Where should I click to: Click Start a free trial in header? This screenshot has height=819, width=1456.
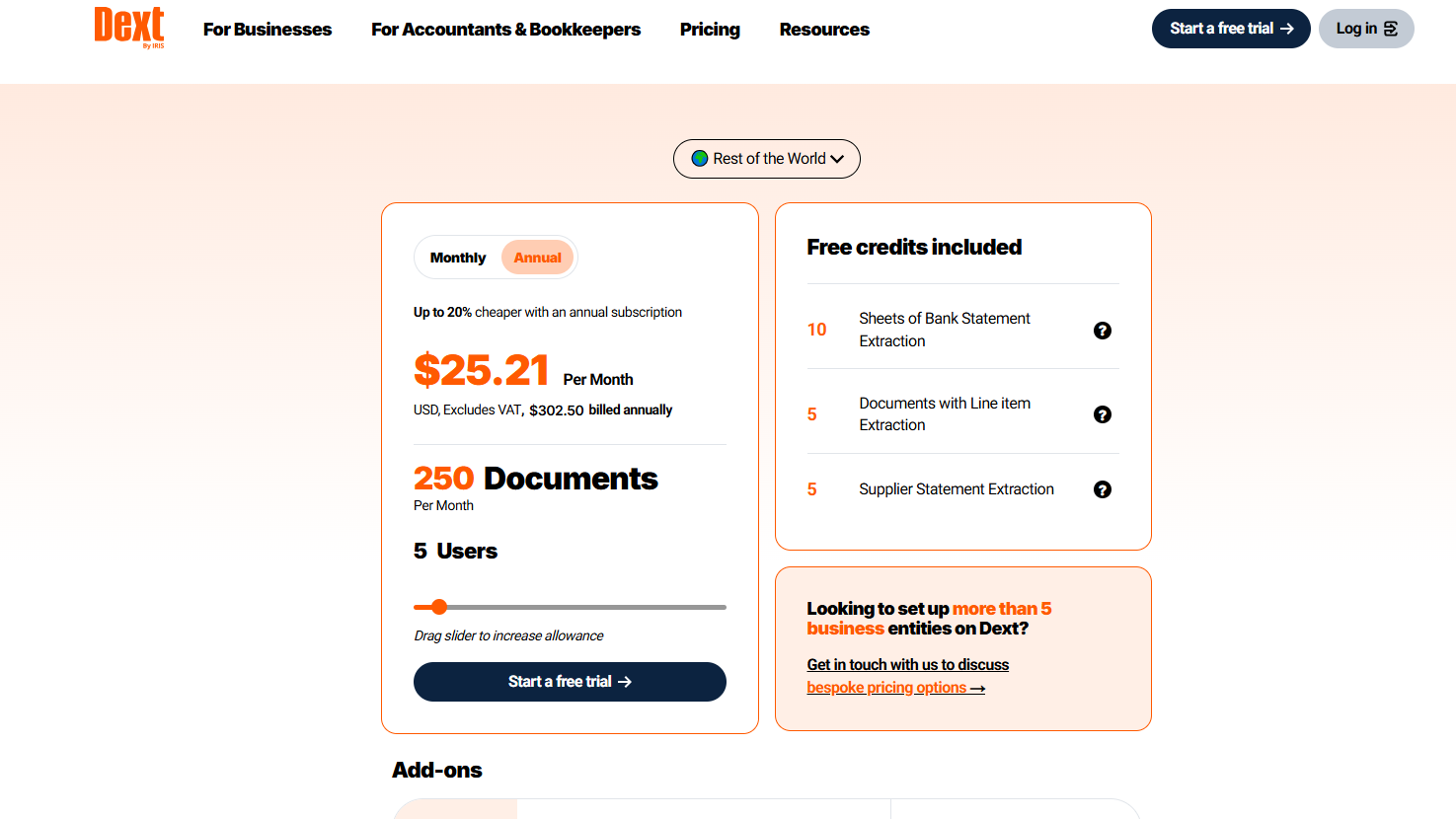(x=1231, y=29)
